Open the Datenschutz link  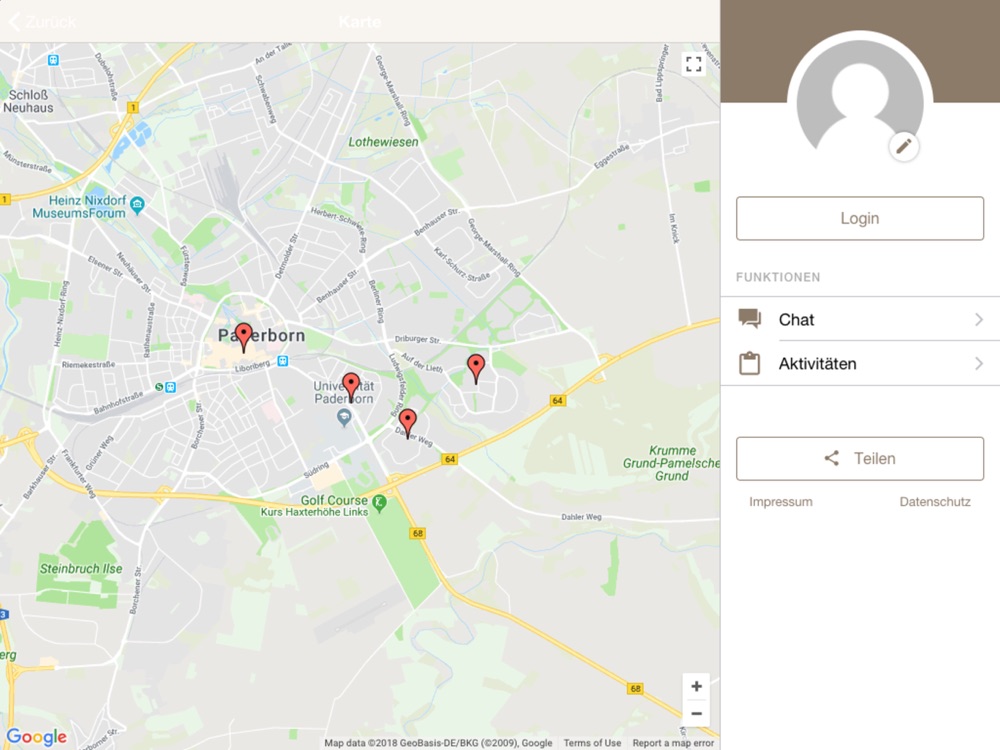click(x=935, y=502)
